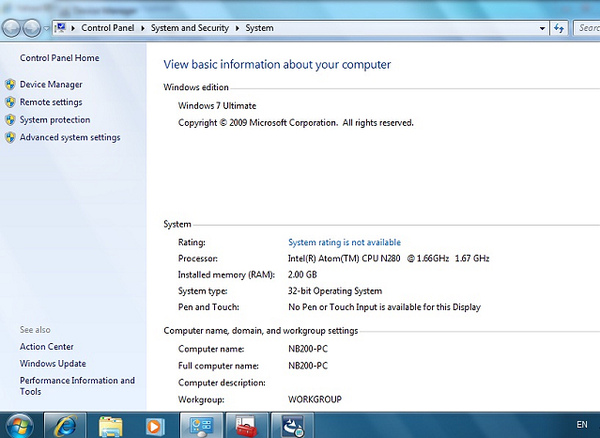Screen dimensions: 600x438
Task: Click the 'Processor:' label
Action: [x=198, y=259]
